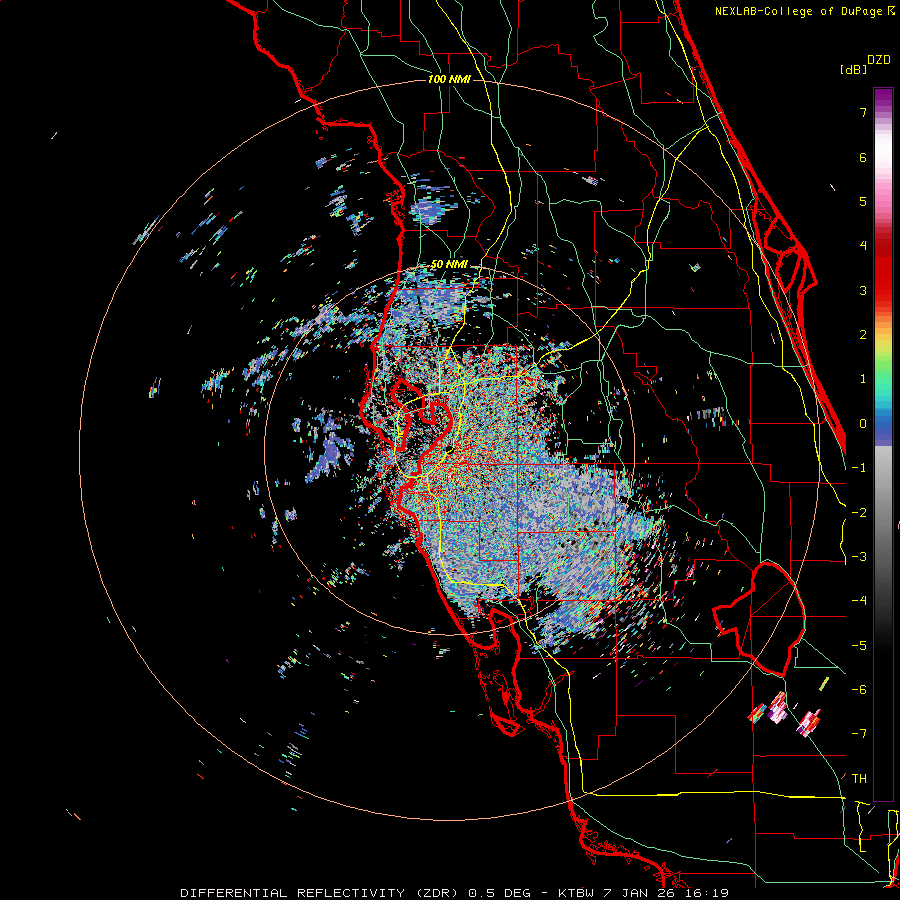Click the '-7' value on color scale

tap(859, 734)
